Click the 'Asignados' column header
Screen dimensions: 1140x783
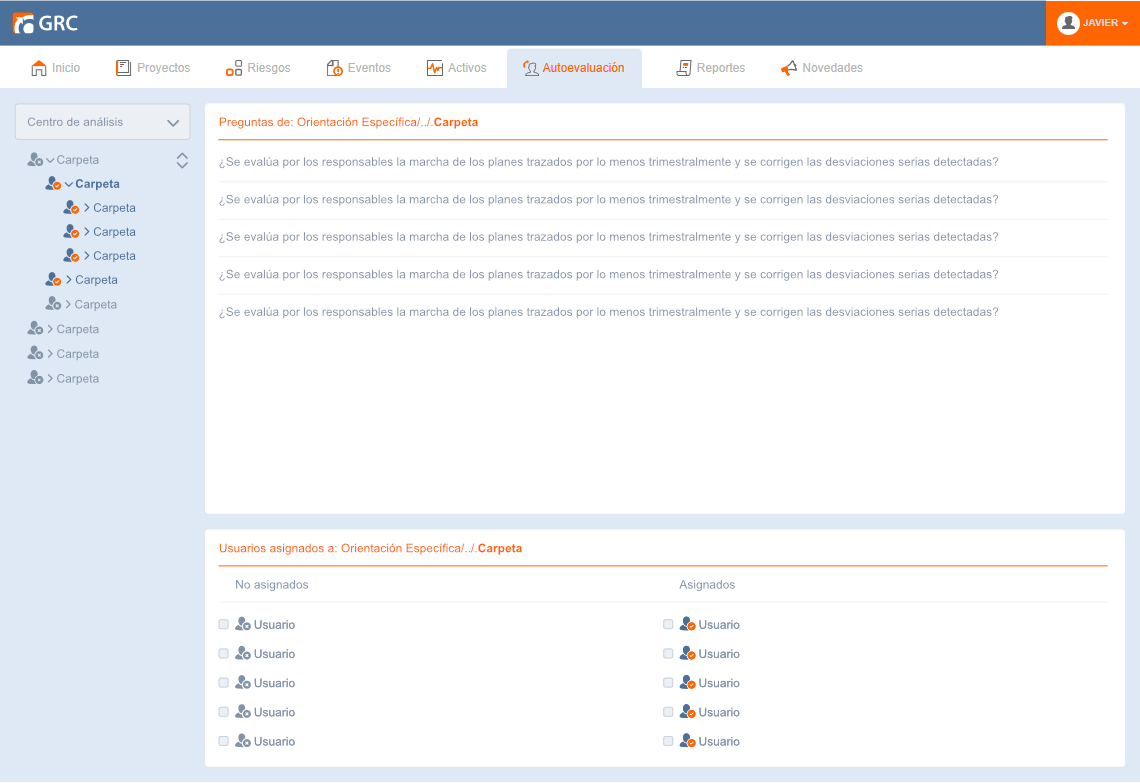(x=707, y=585)
